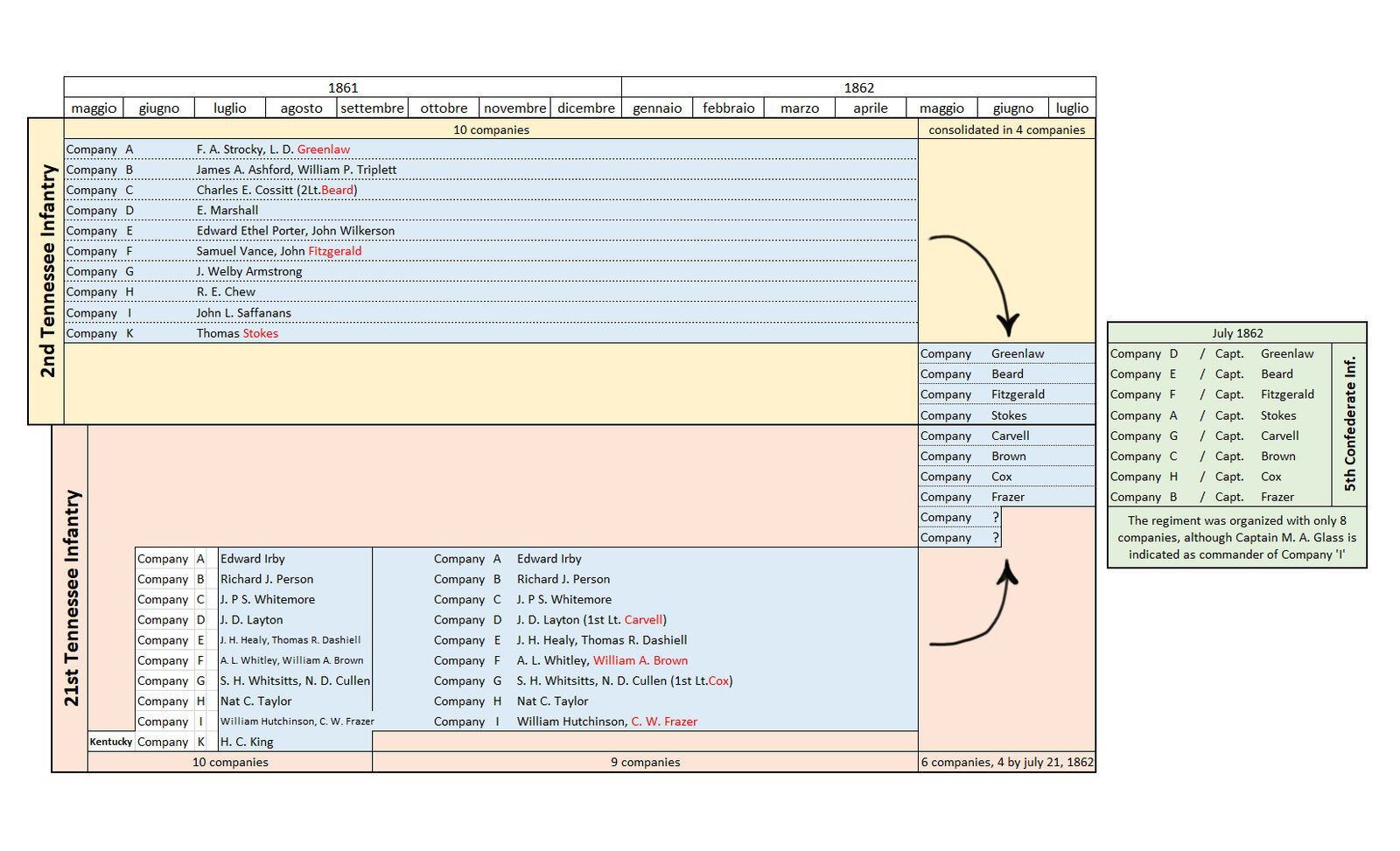
Task: Click the red William A. Brown name
Action: 640,660
